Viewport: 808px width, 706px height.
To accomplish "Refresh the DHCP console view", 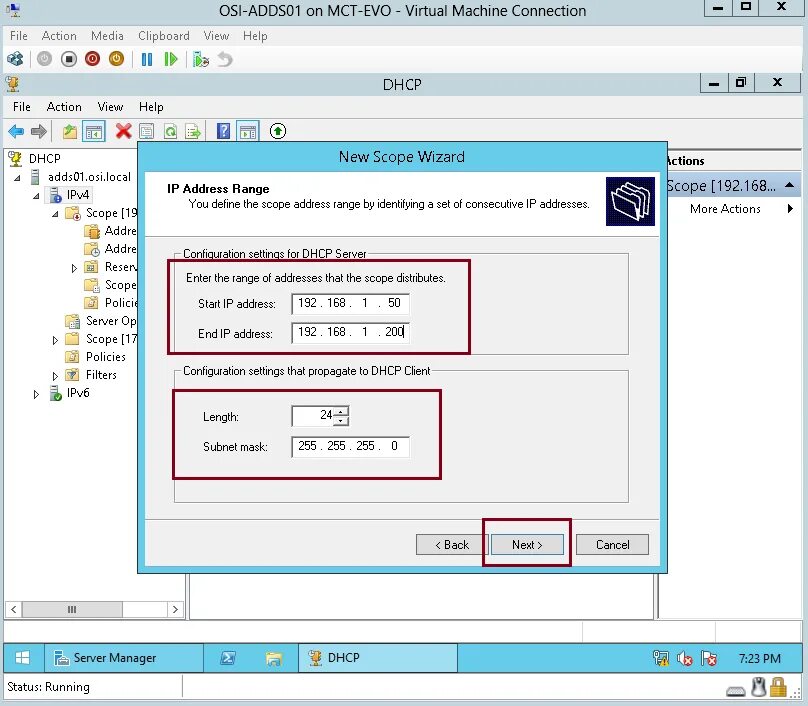I will [171, 131].
